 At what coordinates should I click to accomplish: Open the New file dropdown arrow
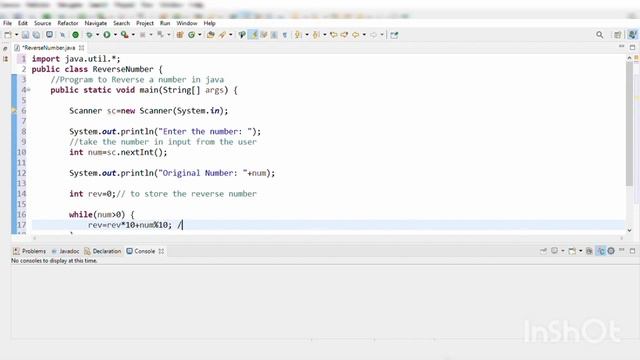point(16,35)
